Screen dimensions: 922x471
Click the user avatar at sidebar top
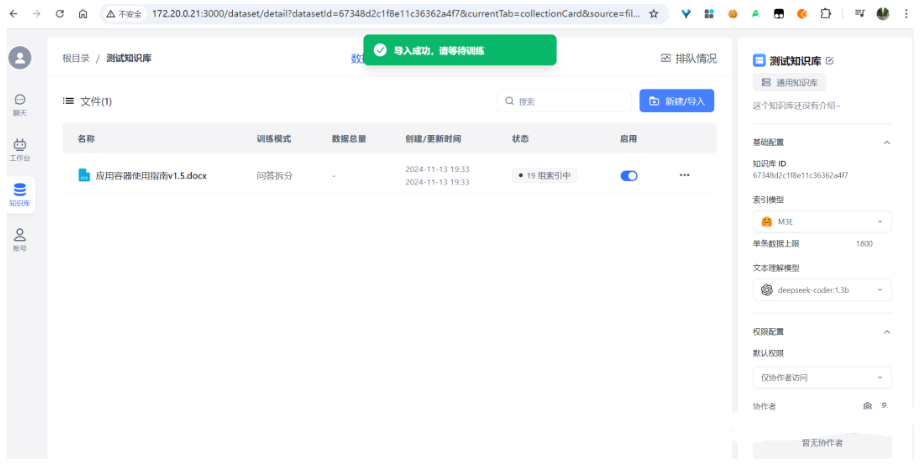tap(20, 58)
